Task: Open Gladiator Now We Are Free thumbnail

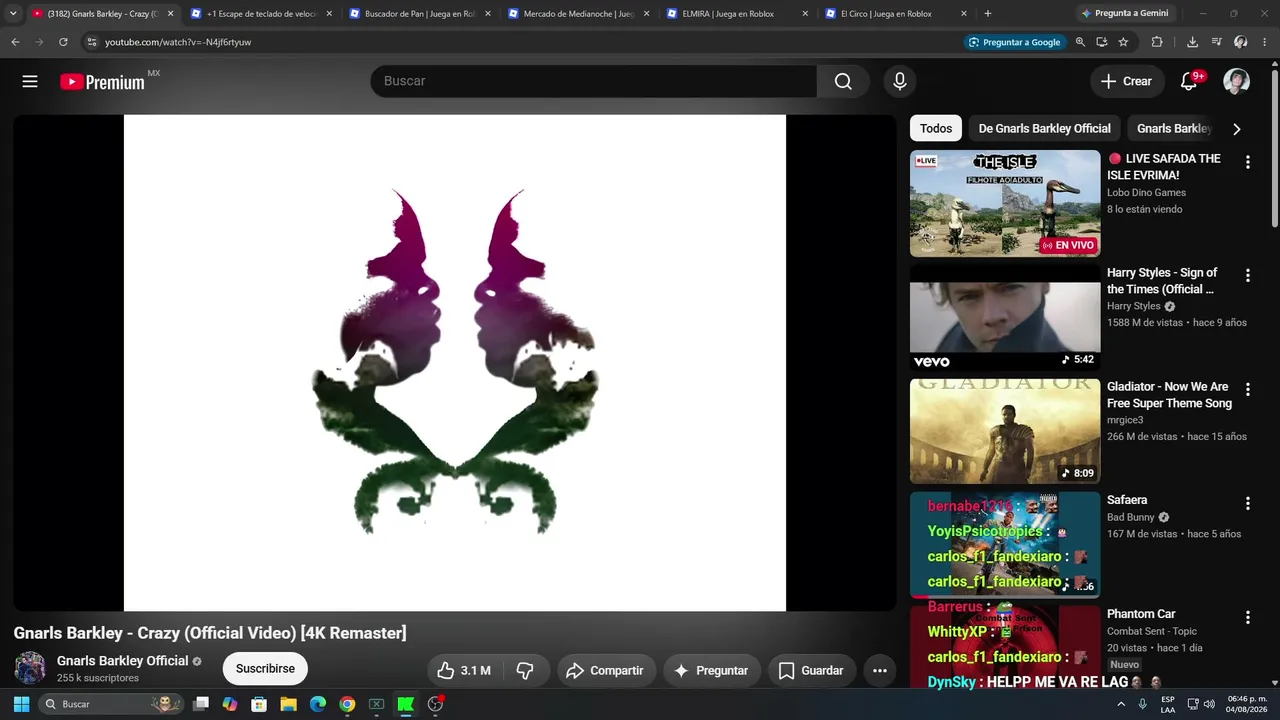Action: click(1005, 432)
